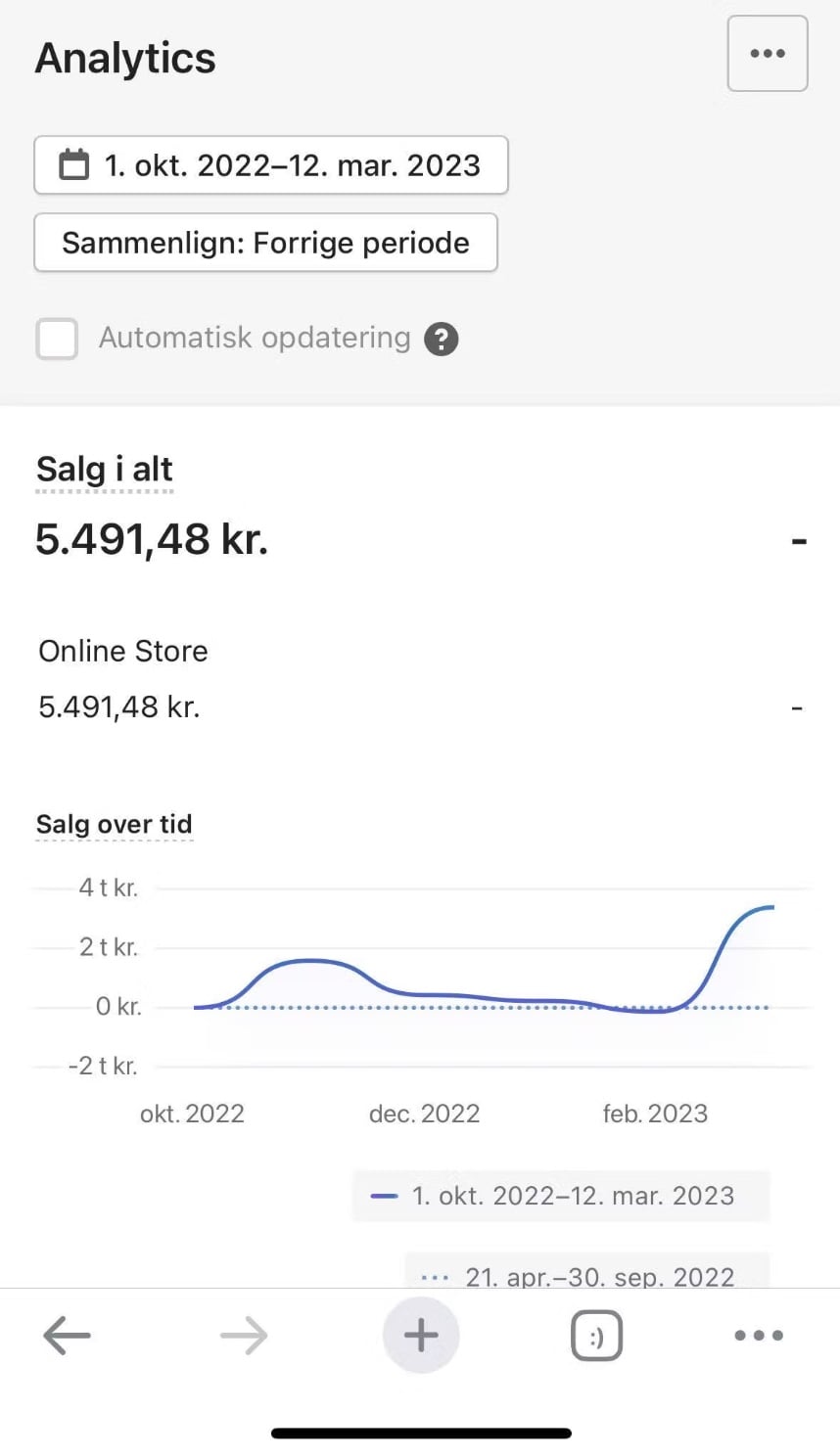
Task: Click the calendar icon in date picker
Action: coord(74,164)
